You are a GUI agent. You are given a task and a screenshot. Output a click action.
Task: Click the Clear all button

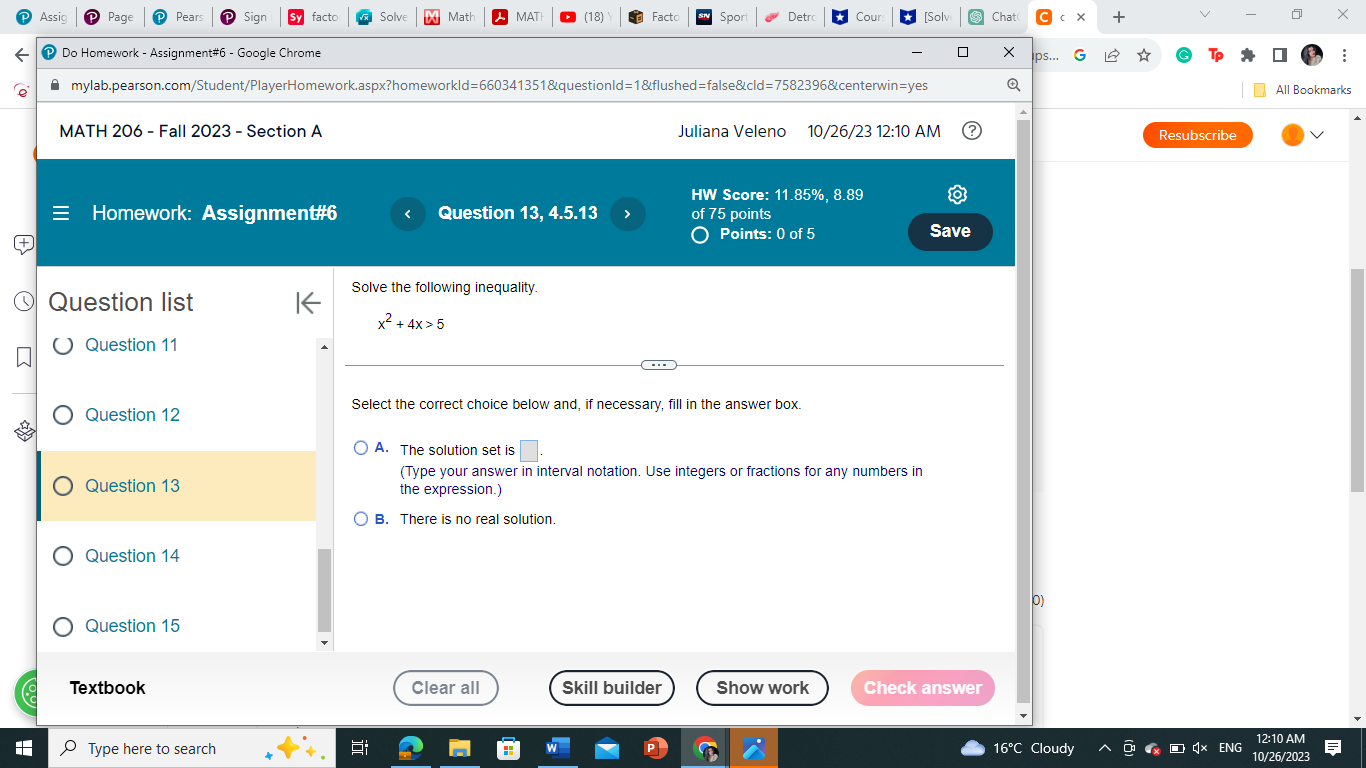coord(446,688)
